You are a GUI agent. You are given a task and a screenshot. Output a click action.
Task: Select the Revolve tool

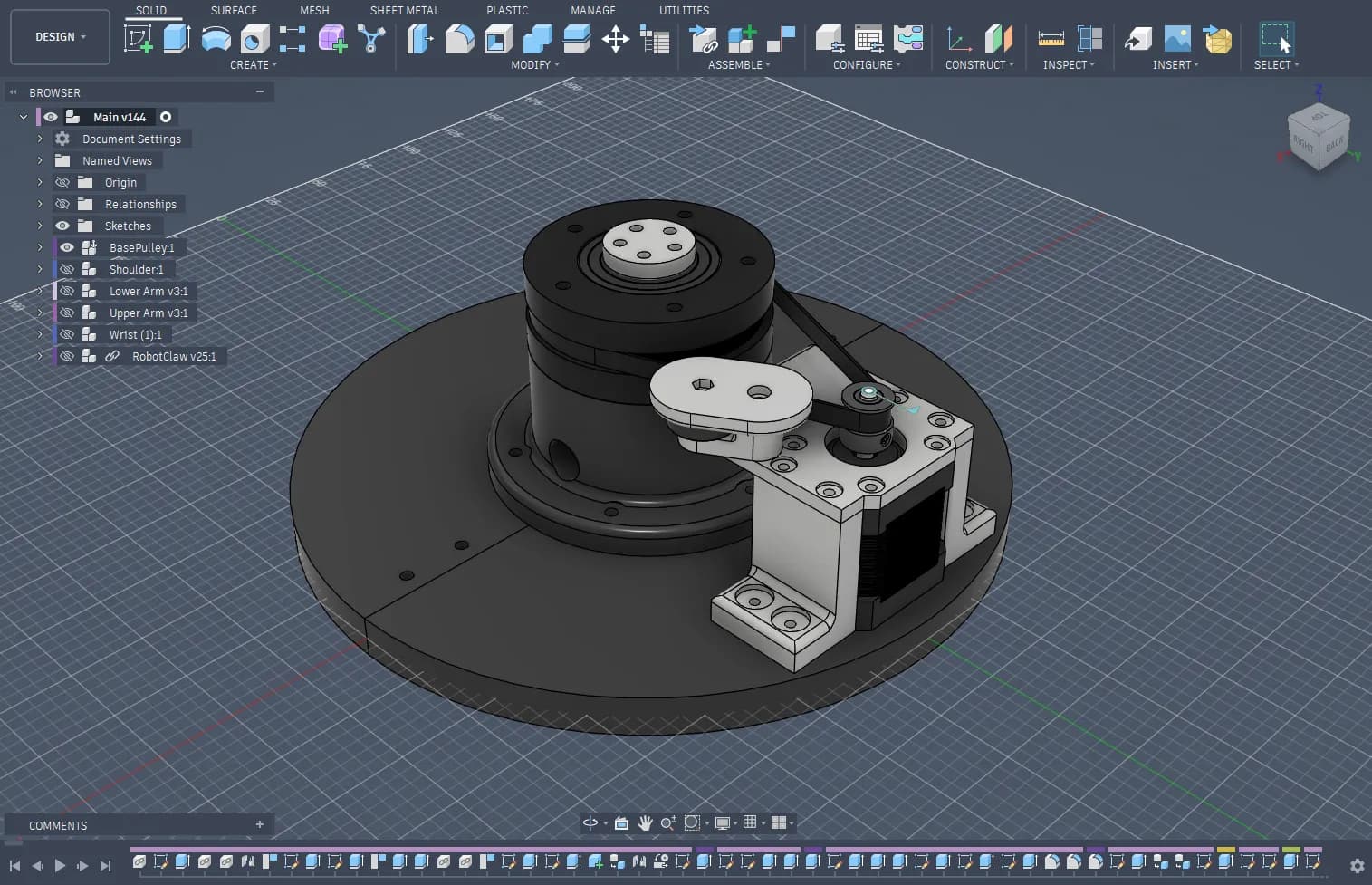coord(216,39)
